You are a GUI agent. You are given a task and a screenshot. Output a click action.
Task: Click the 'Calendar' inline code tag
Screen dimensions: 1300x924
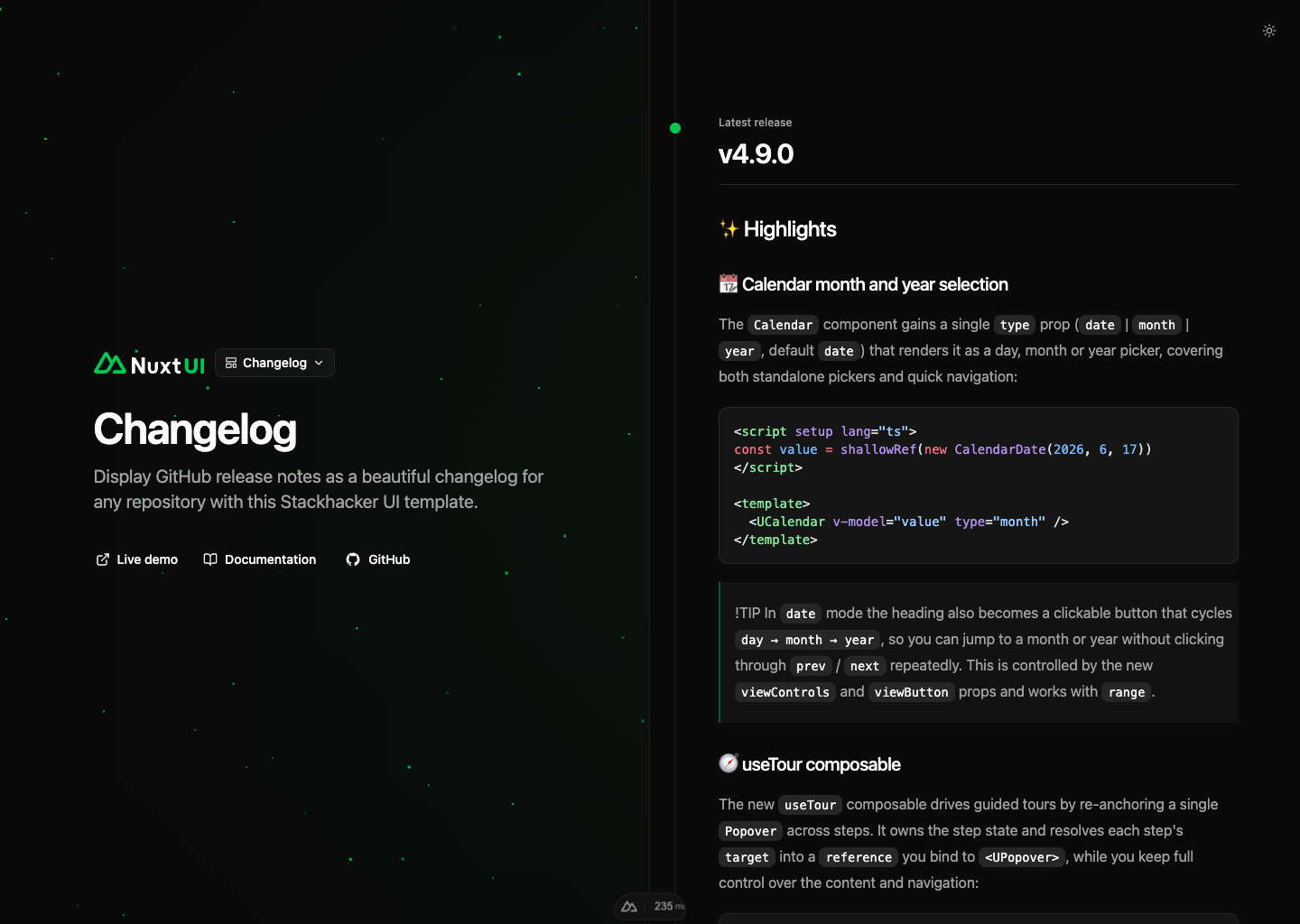(x=783, y=325)
